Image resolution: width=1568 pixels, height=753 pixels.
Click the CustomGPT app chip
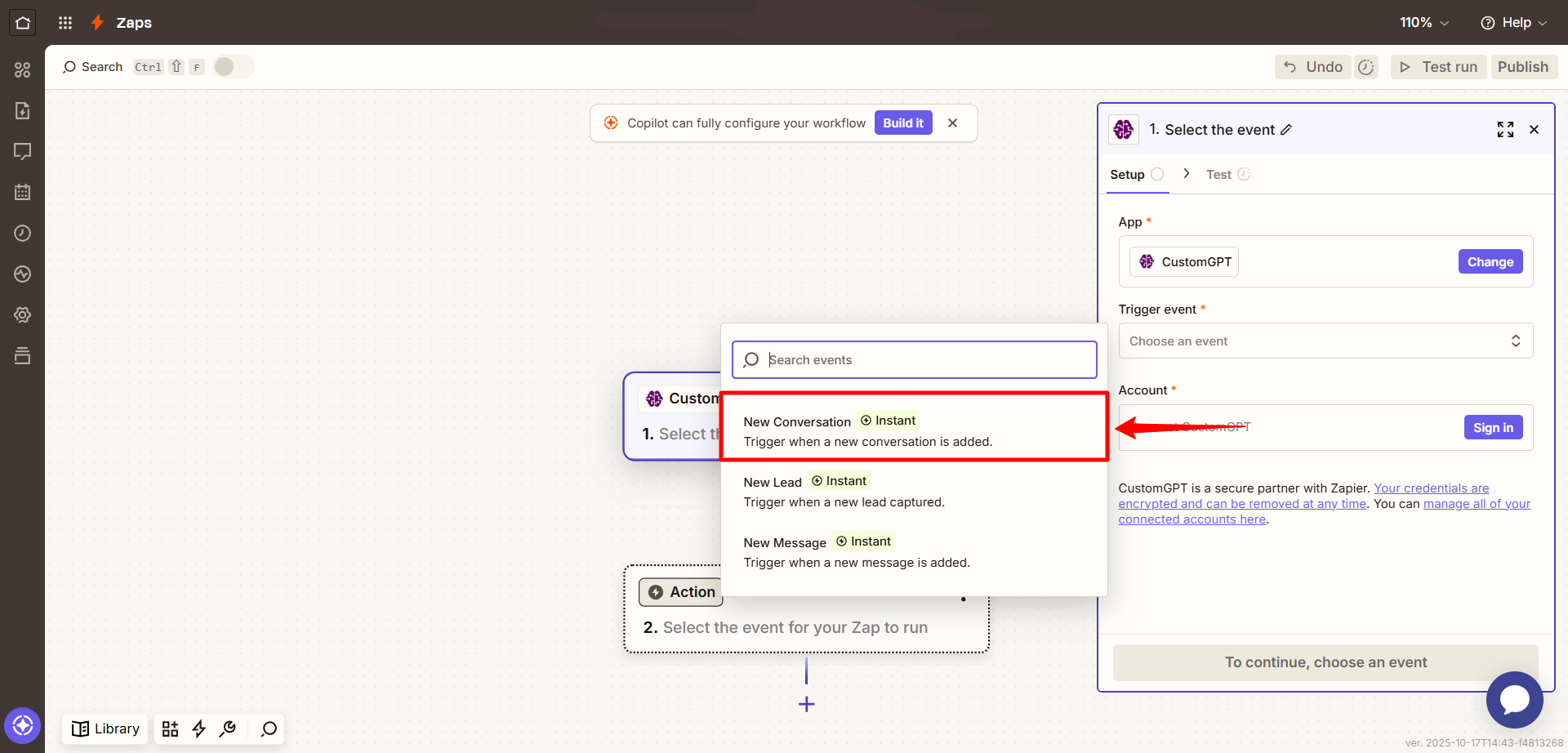tap(1184, 262)
